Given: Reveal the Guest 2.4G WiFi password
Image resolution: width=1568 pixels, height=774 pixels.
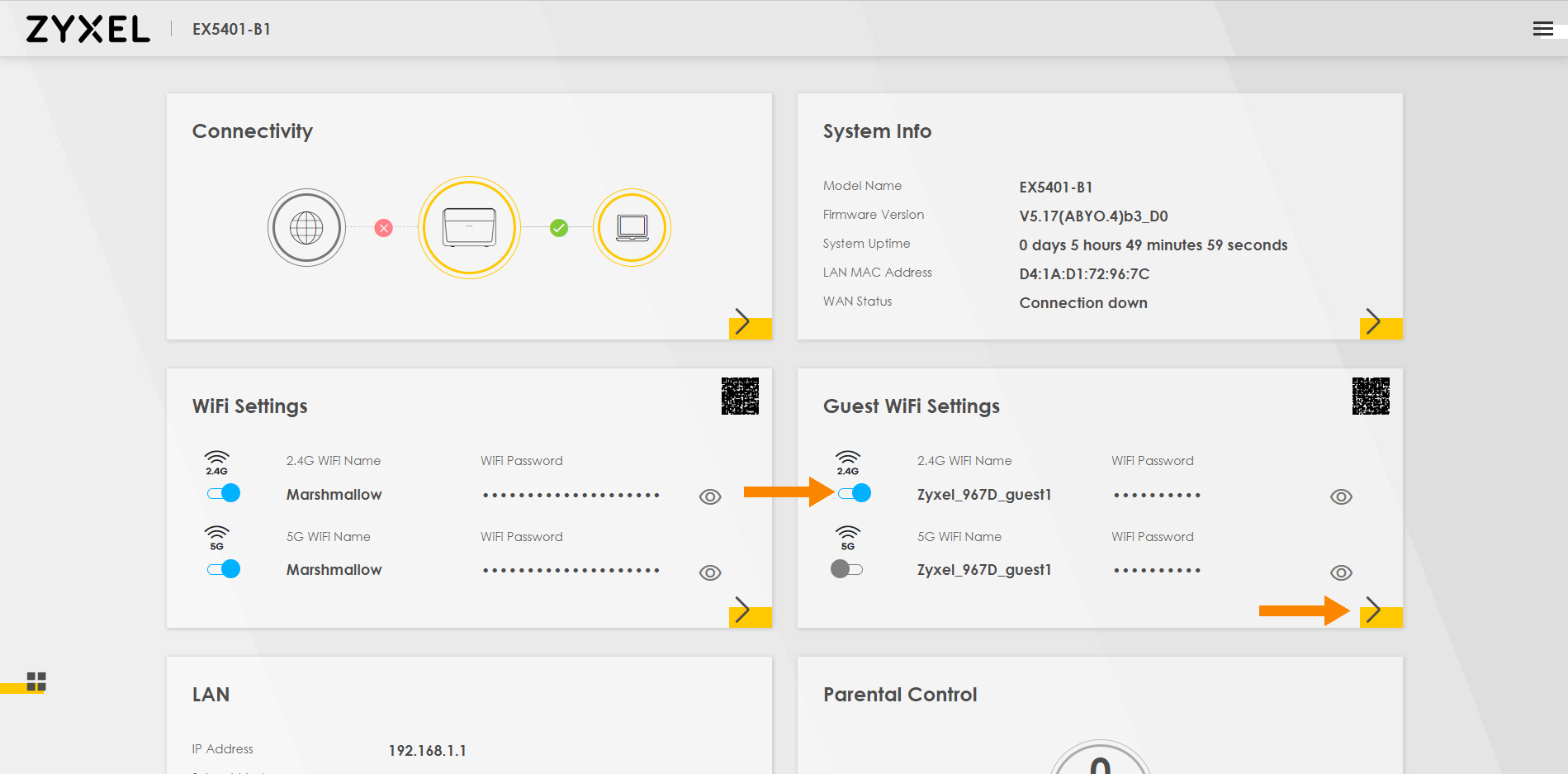Looking at the screenshot, I should pyautogui.click(x=1341, y=496).
